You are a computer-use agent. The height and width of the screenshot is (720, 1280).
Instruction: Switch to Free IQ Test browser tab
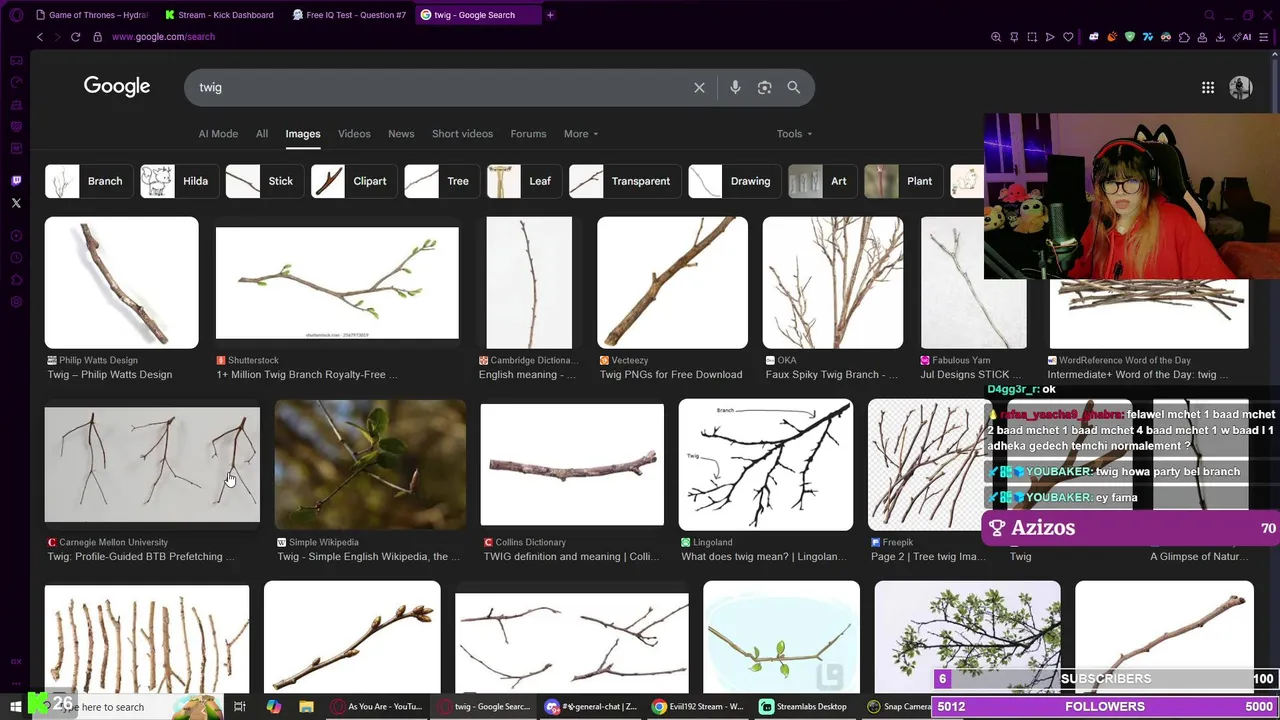tap(348, 15)
